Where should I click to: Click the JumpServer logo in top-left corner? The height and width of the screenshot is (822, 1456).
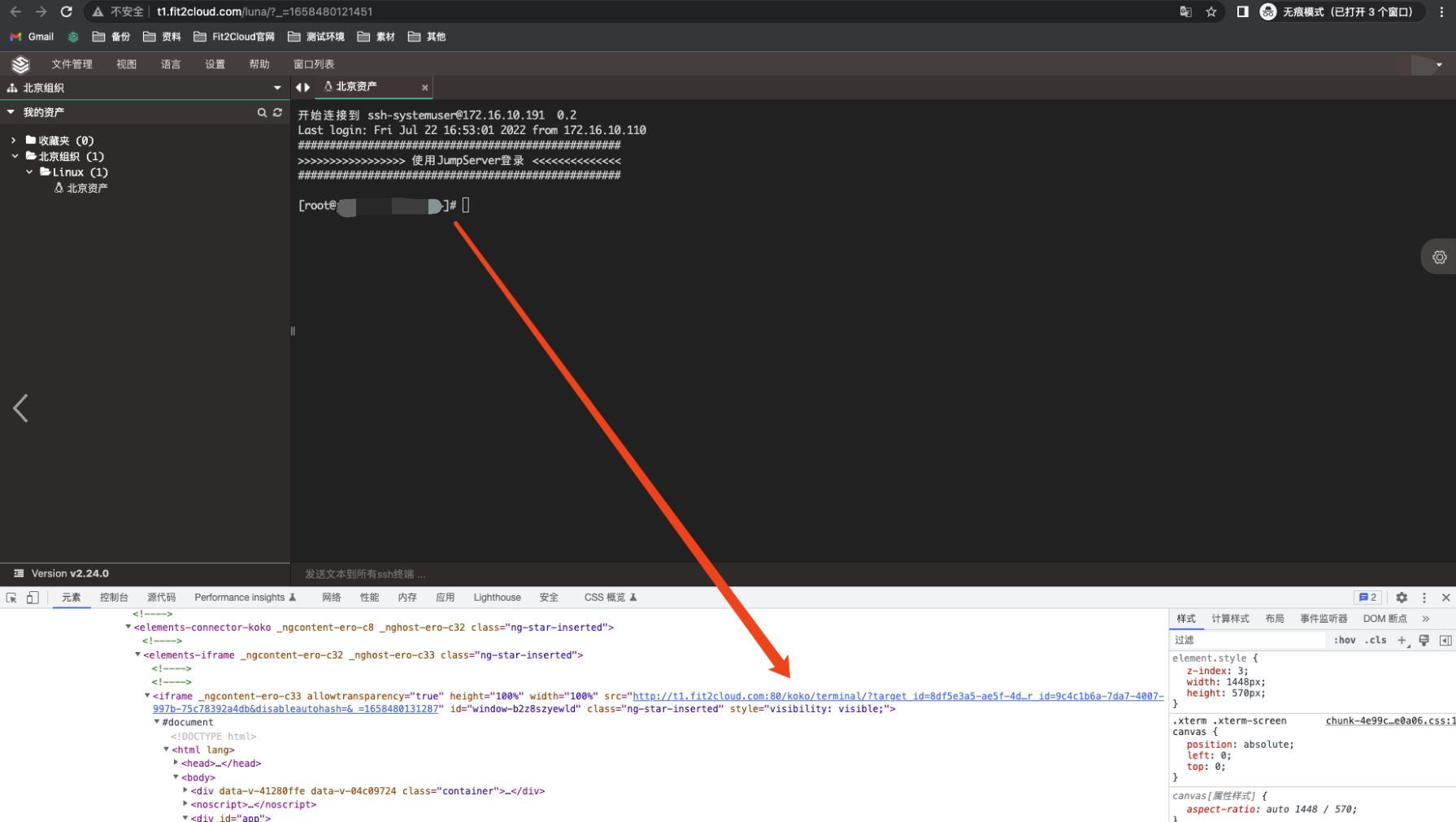pyautogui.click(x=20, y=63)
